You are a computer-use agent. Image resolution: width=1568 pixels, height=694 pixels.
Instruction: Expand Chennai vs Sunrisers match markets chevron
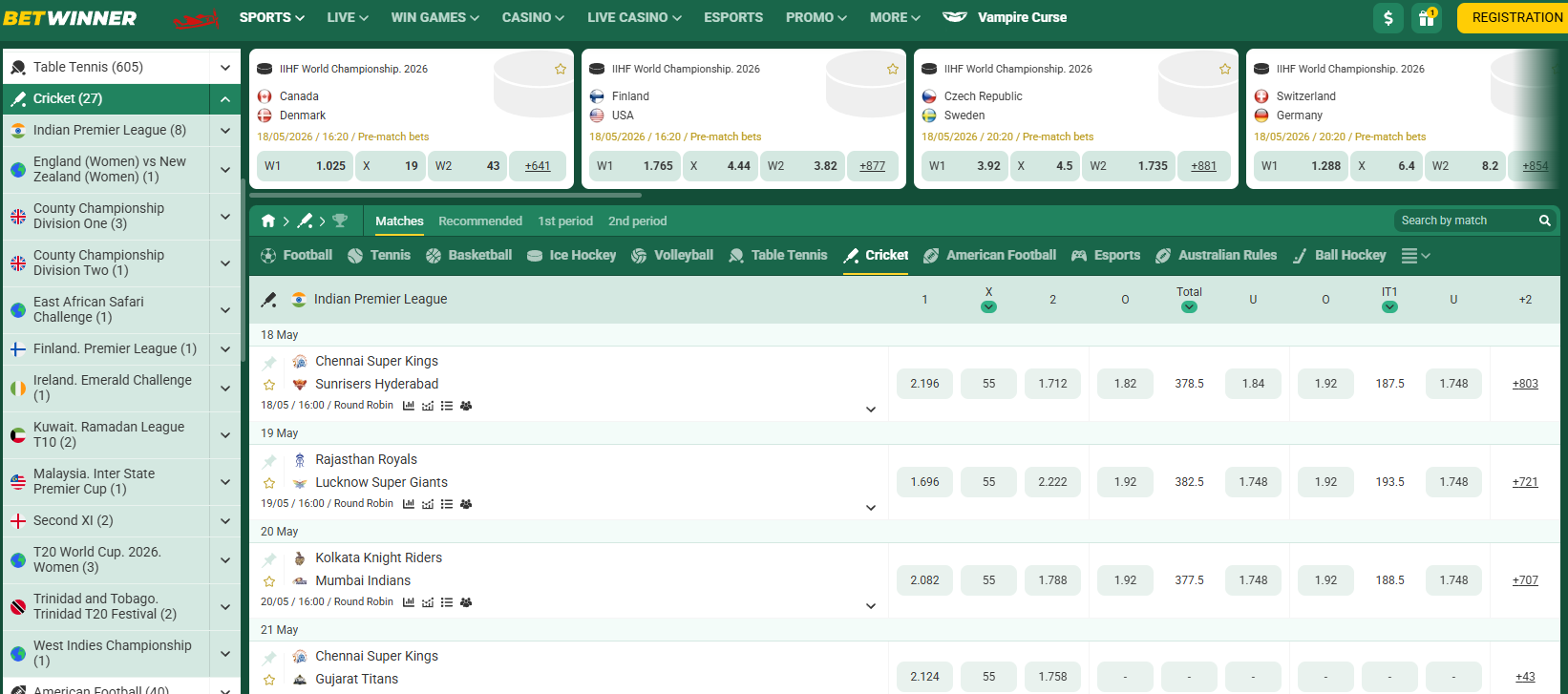[871, 410]
